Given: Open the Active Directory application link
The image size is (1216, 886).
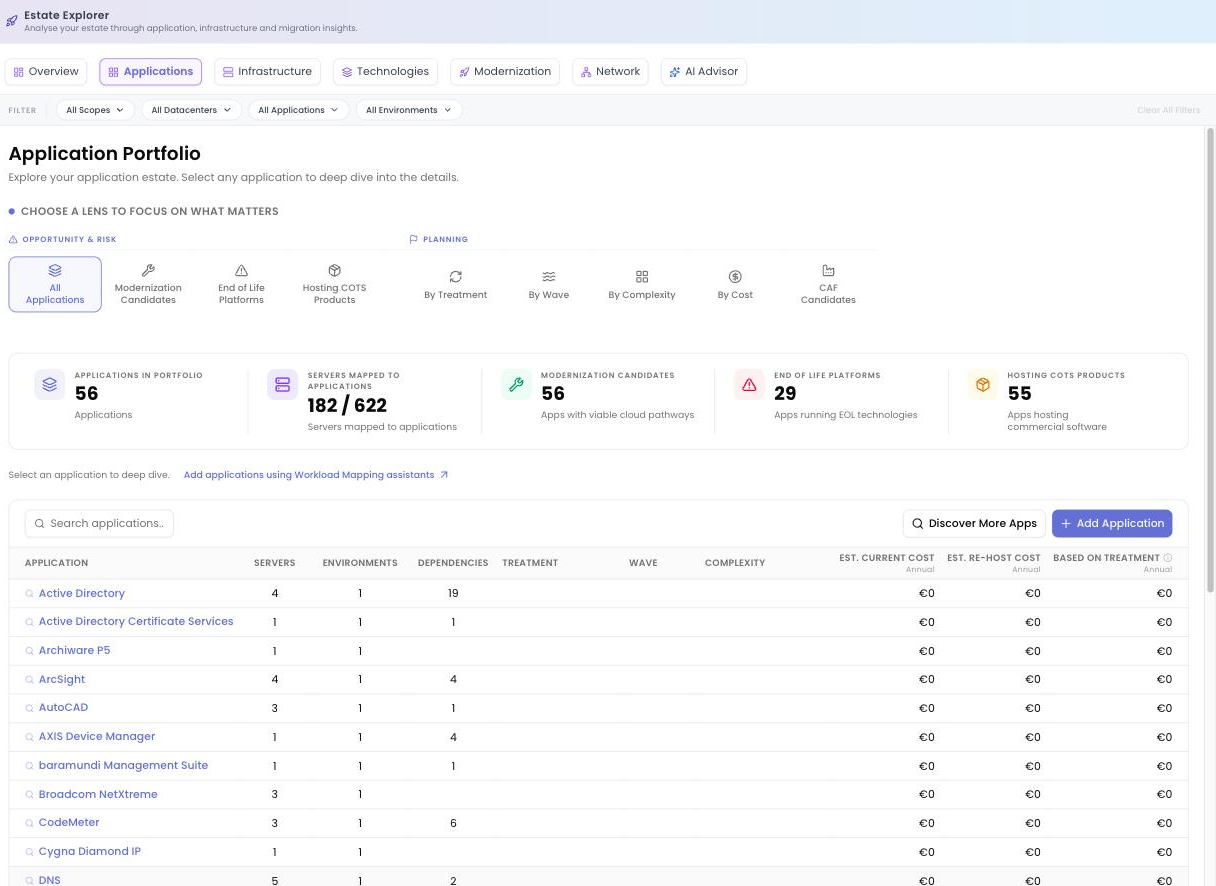Looking at the screenshot, I should [x=82, y=594].
